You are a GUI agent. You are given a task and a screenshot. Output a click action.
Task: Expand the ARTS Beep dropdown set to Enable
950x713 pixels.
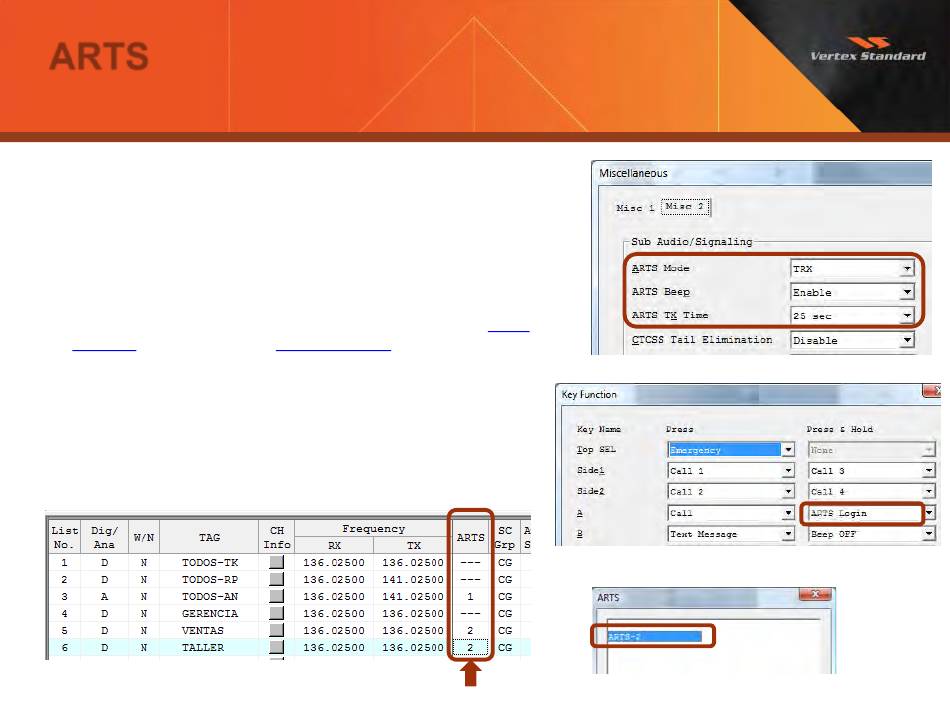pos(851,292)
